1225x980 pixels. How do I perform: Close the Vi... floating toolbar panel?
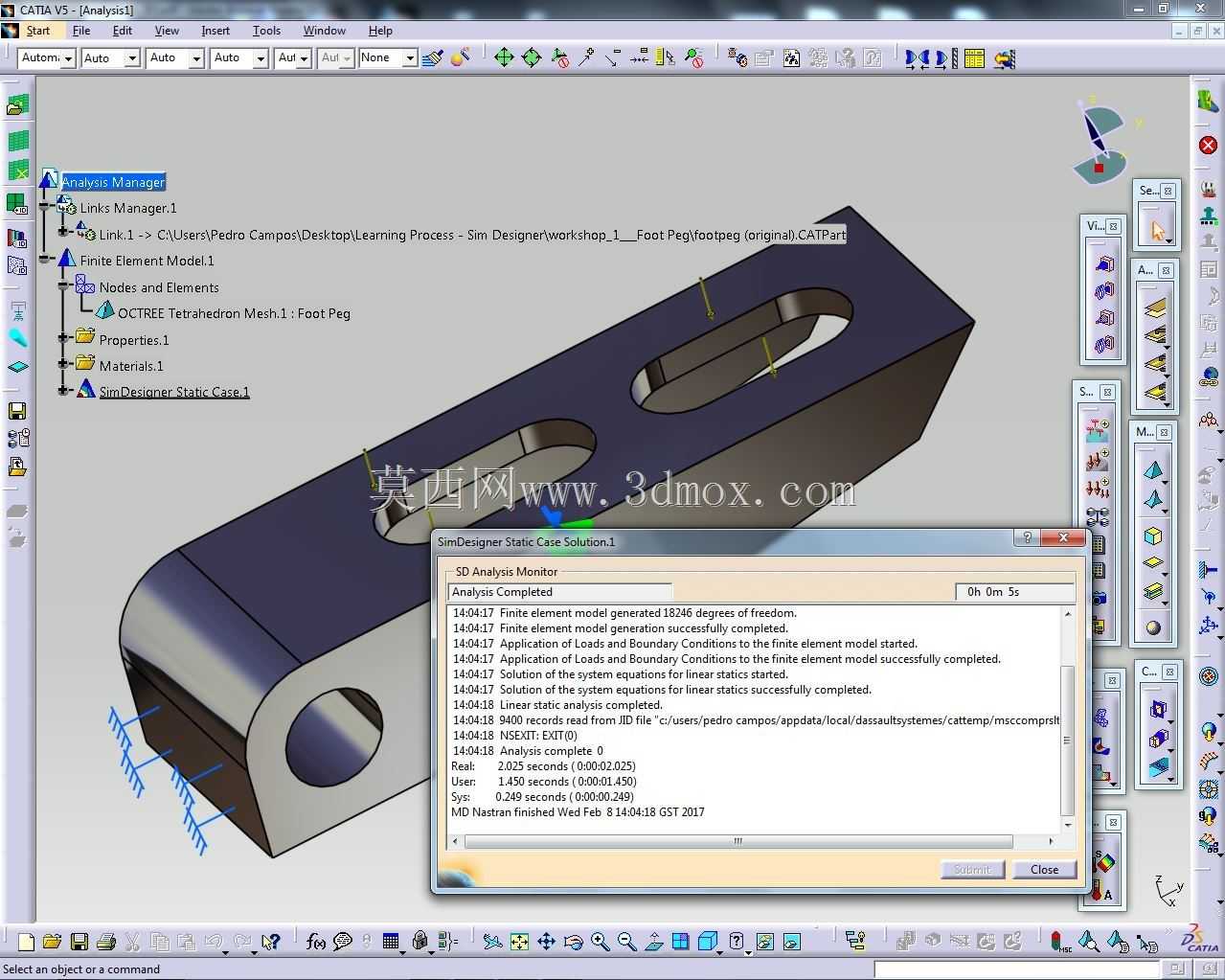[1113, 226]
